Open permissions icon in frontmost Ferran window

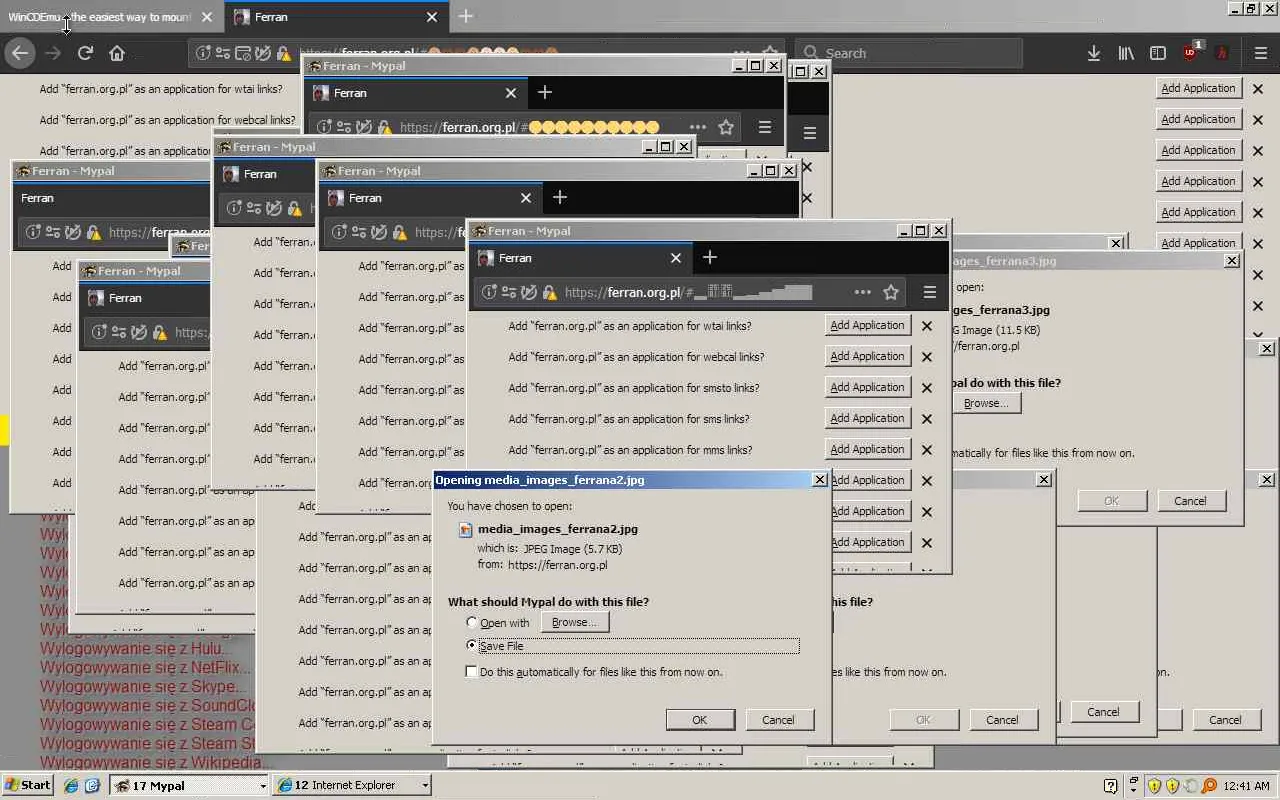coord(509,293)
